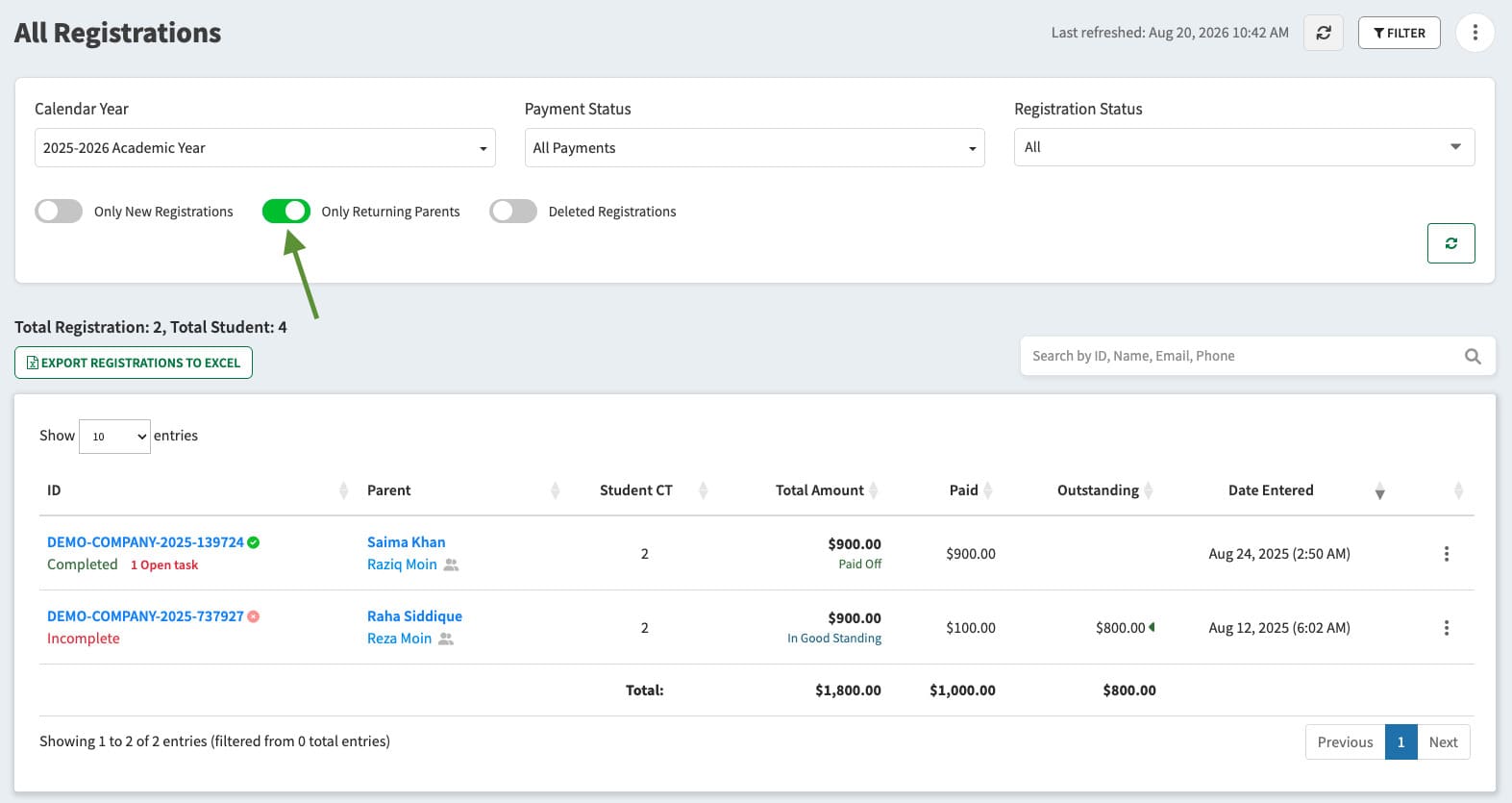Open the Calendar Year dropdown
The height and width of the screenshot is (803, 1512).
pos(265,148)
